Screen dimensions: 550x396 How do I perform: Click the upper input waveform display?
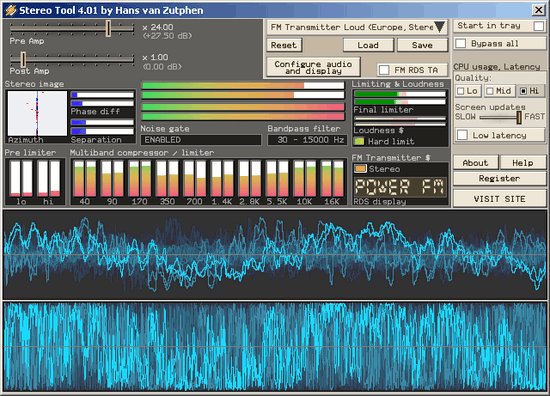pos(275,255)
